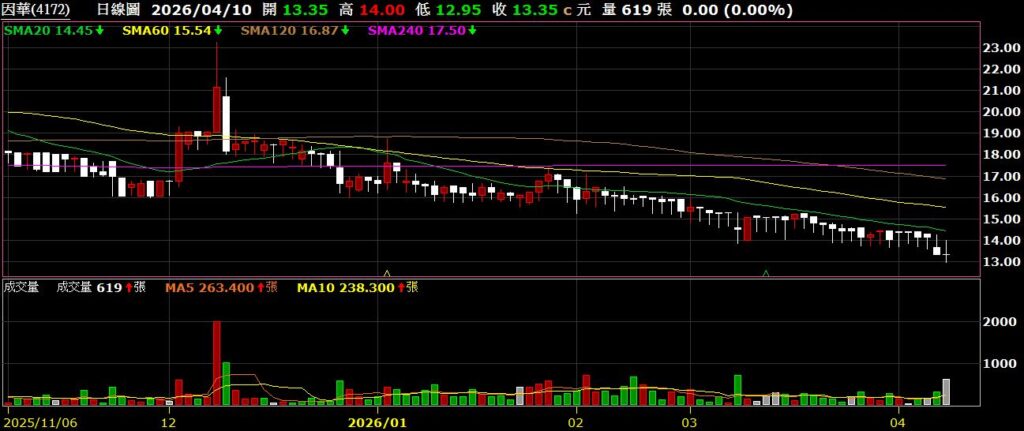Screen dimensions: 1024x431
Task: Click the SMA240 down arrow indicator
Action: (x=472, y=31)
